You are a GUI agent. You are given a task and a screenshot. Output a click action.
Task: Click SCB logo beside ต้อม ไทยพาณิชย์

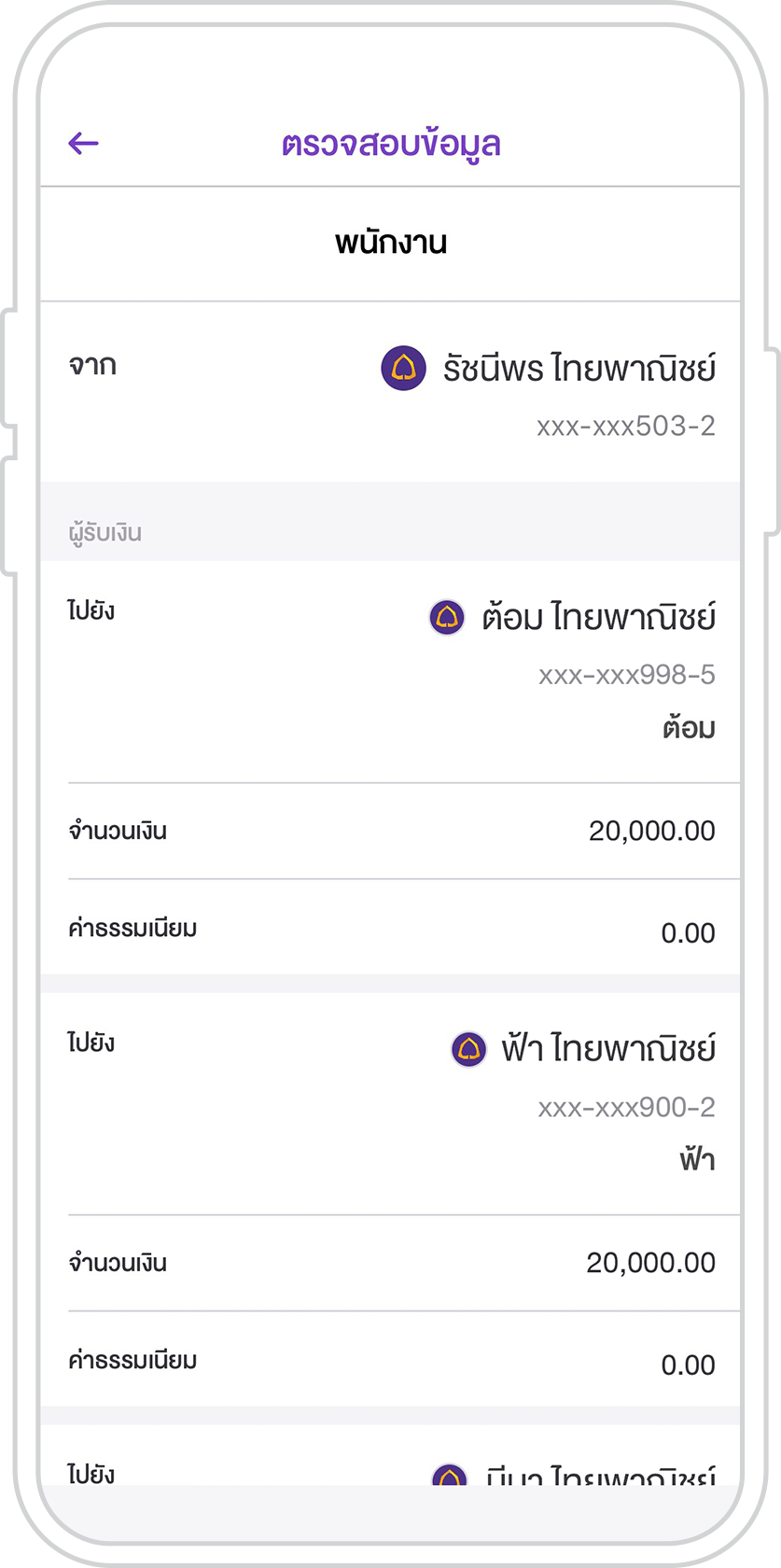pyautogui.click(x=447, y=617)
